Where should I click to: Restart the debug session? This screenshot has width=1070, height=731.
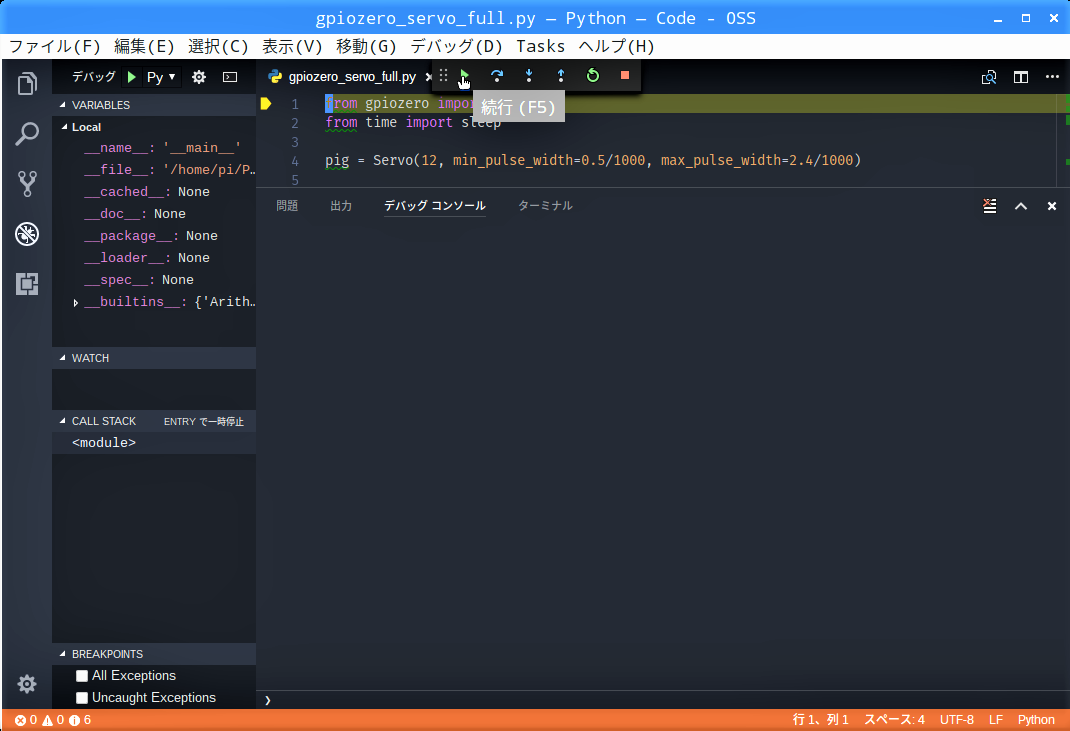pos(593,76)
